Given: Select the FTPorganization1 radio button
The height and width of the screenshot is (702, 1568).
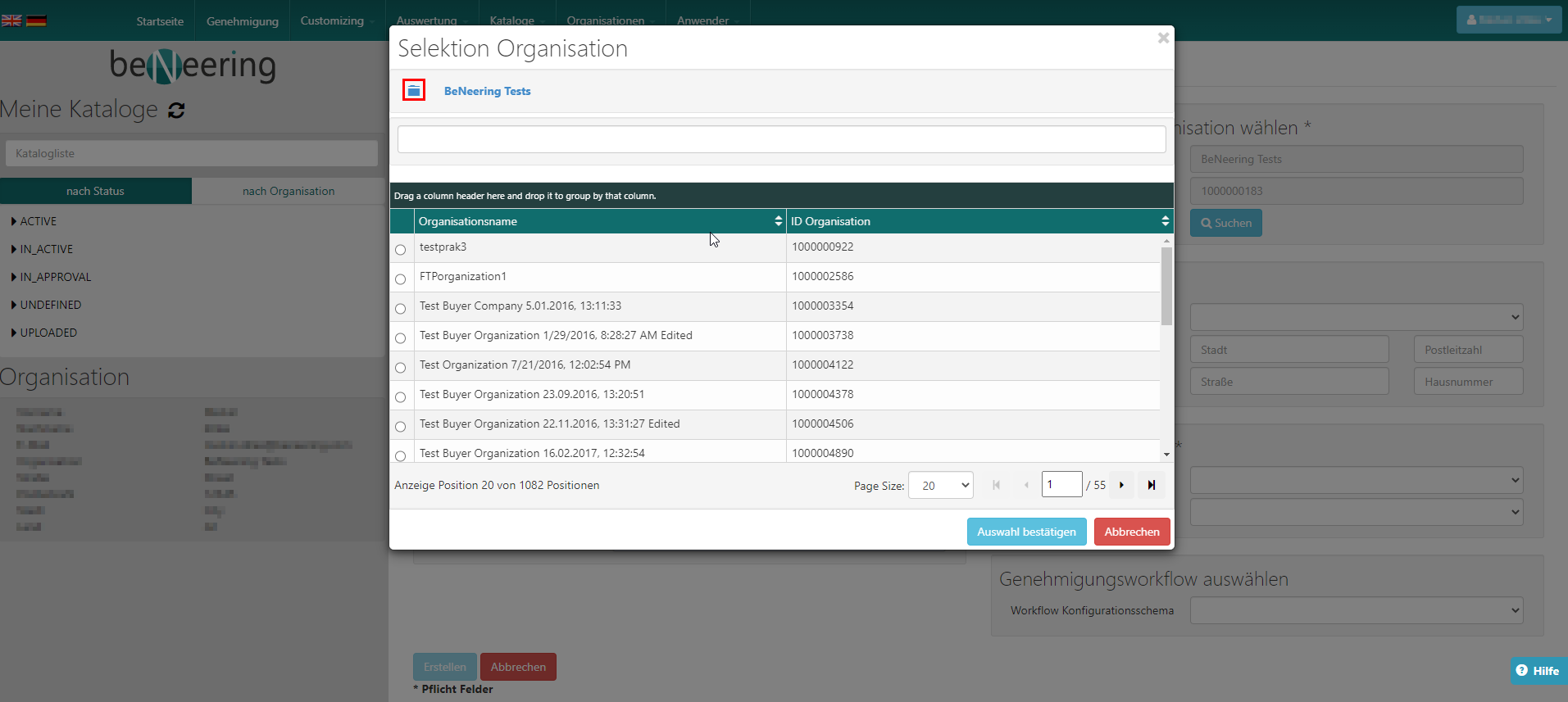Looking at the screenshot, I should pyautogui.click(x=400, y=279).
